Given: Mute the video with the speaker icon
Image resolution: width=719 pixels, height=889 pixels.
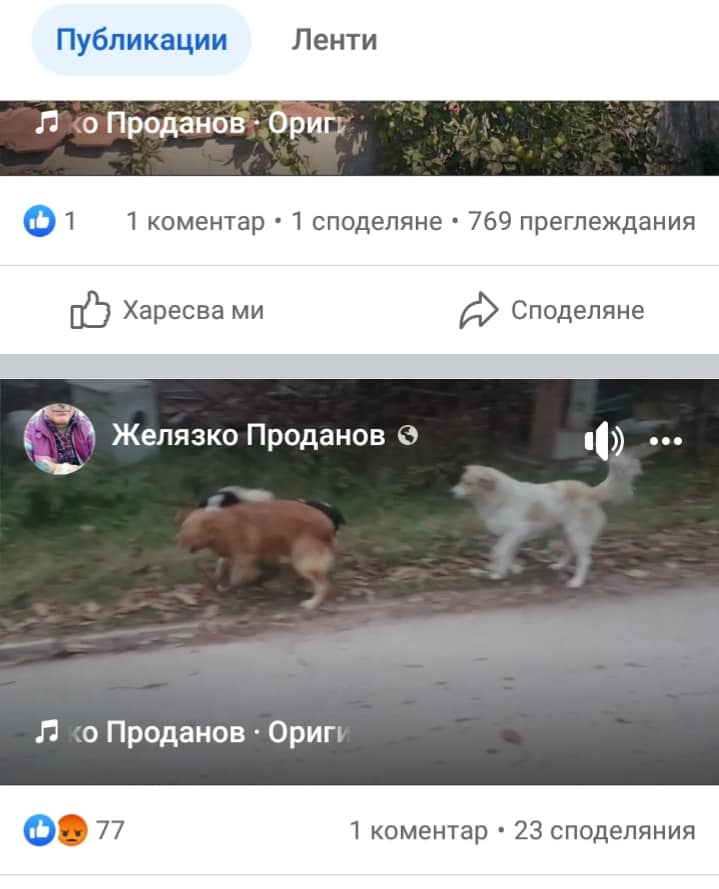Looking at the screenshot, I should click(x=604, y=440).
